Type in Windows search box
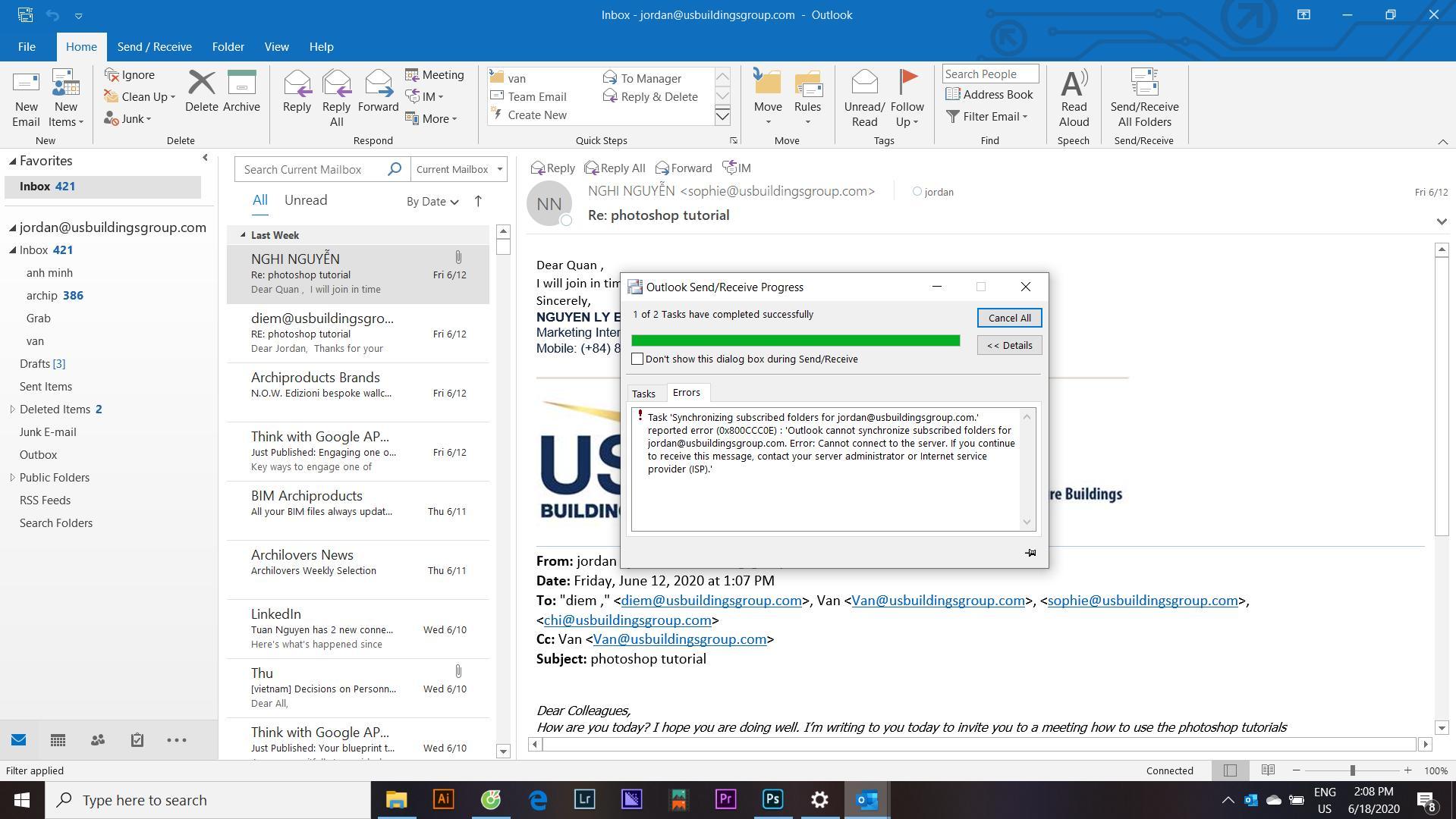 click(x=209, y=800)
